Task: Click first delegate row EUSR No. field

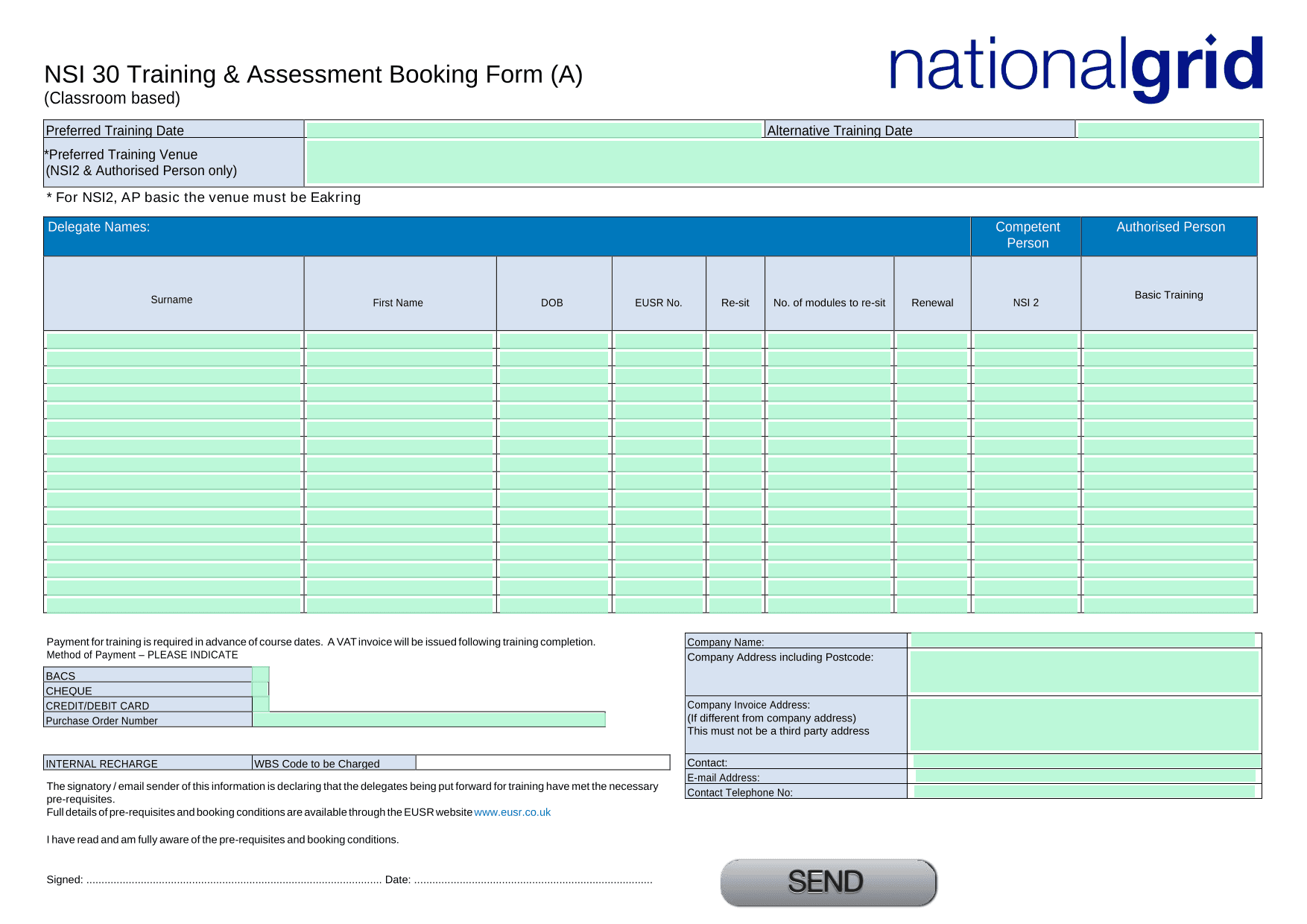Action: coord(659,341)
